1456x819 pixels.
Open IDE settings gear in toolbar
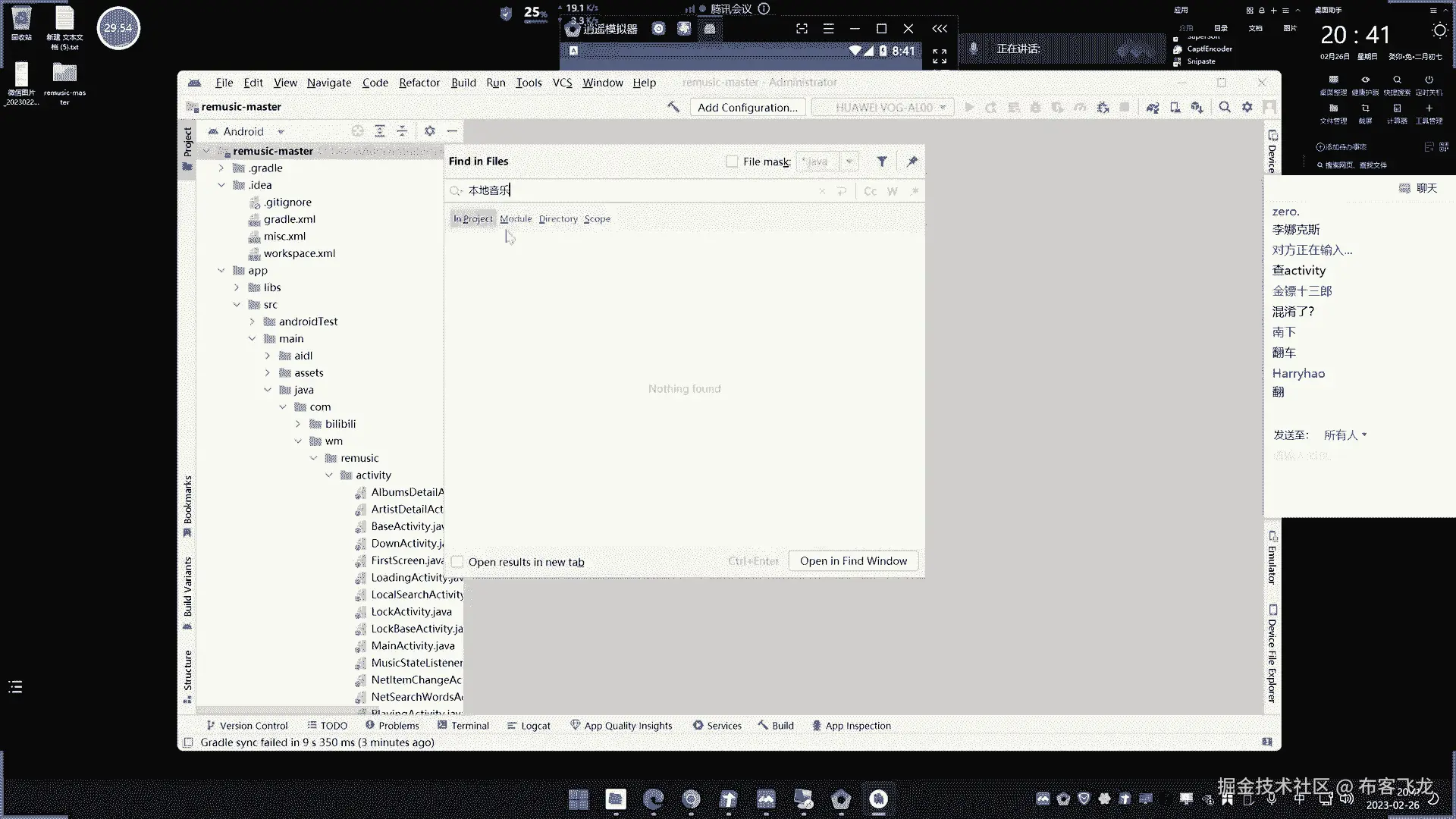[x=1247, y=107]
